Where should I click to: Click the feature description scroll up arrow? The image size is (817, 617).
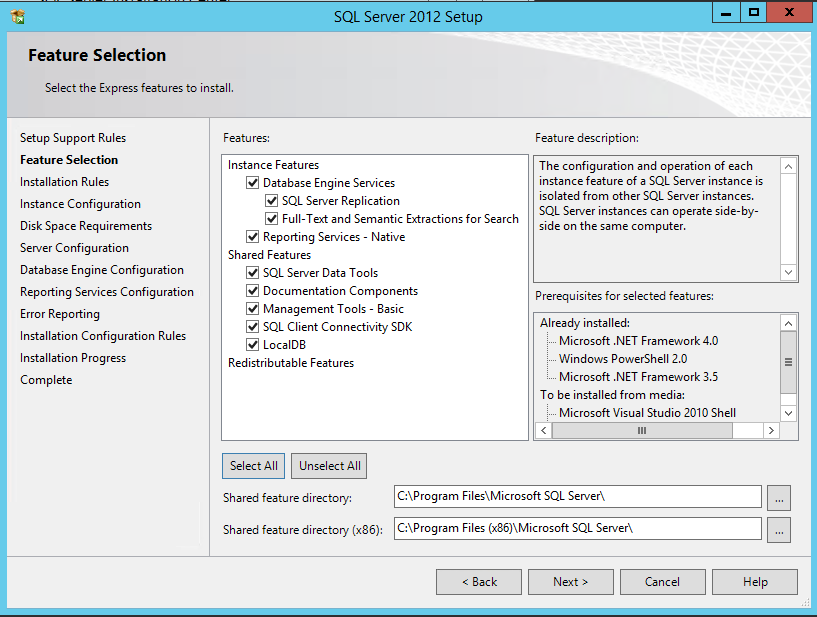click(788, 166)
